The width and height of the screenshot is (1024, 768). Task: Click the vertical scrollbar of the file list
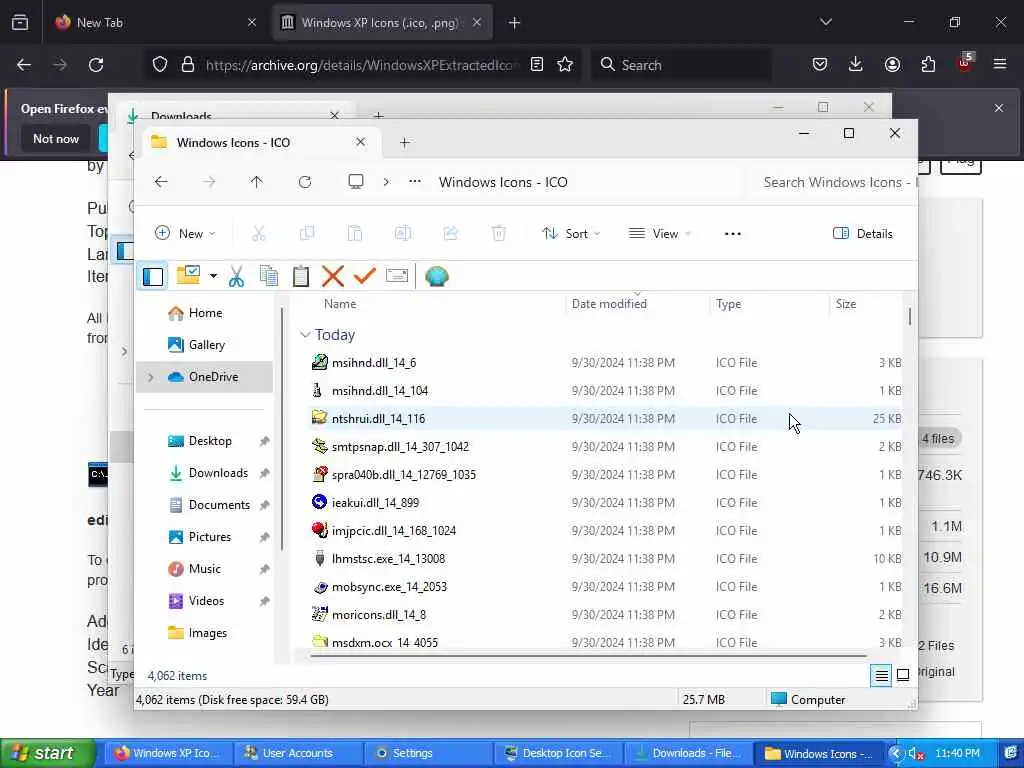(x=909, y=317)
